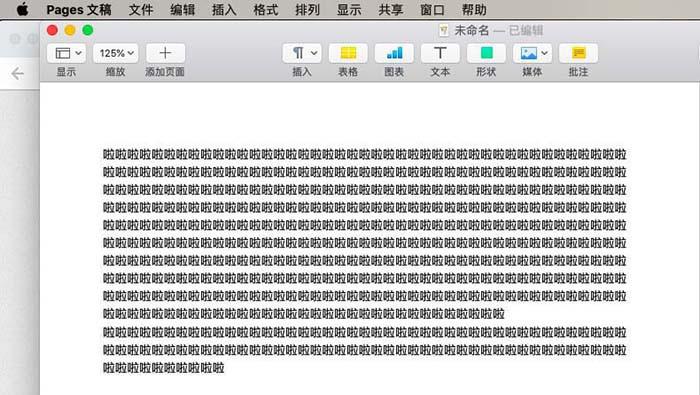Image resolution: width=700 pixels, height=395 pixels.
Task: Open the 共享 menu
Action: point(391,9)
